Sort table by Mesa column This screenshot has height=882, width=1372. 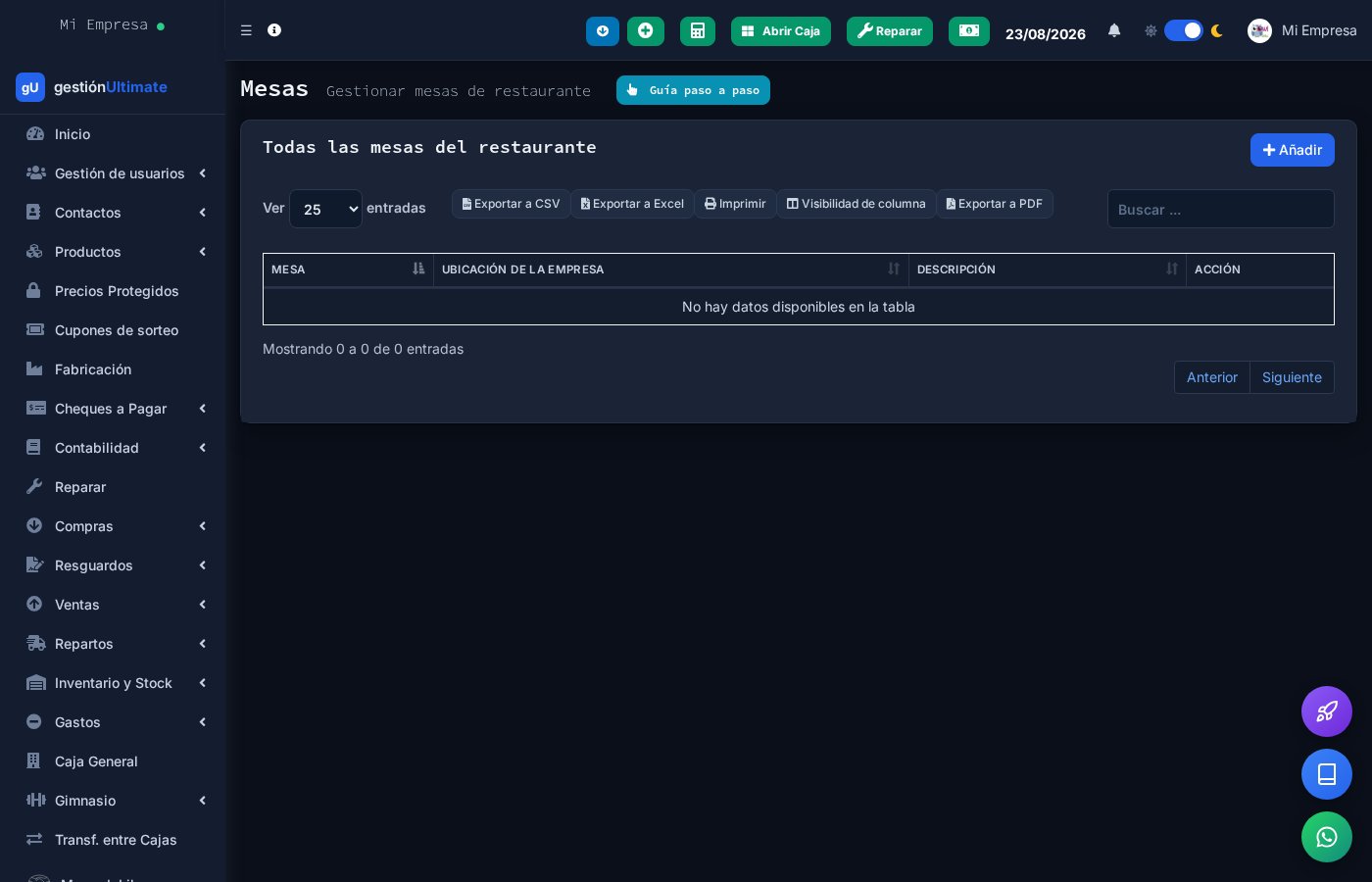click(x=348, y=269)
